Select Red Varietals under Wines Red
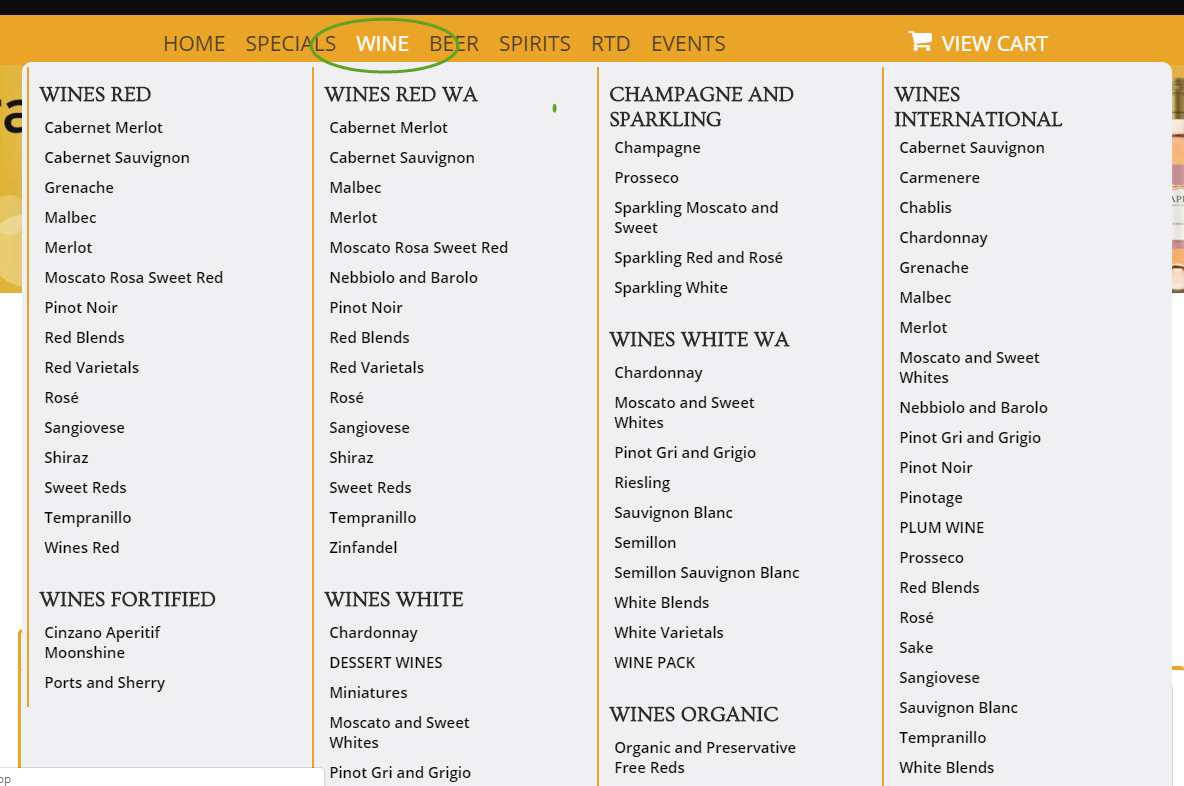The height and width of the screenshot is (786, 1184). tap(91, 368)
